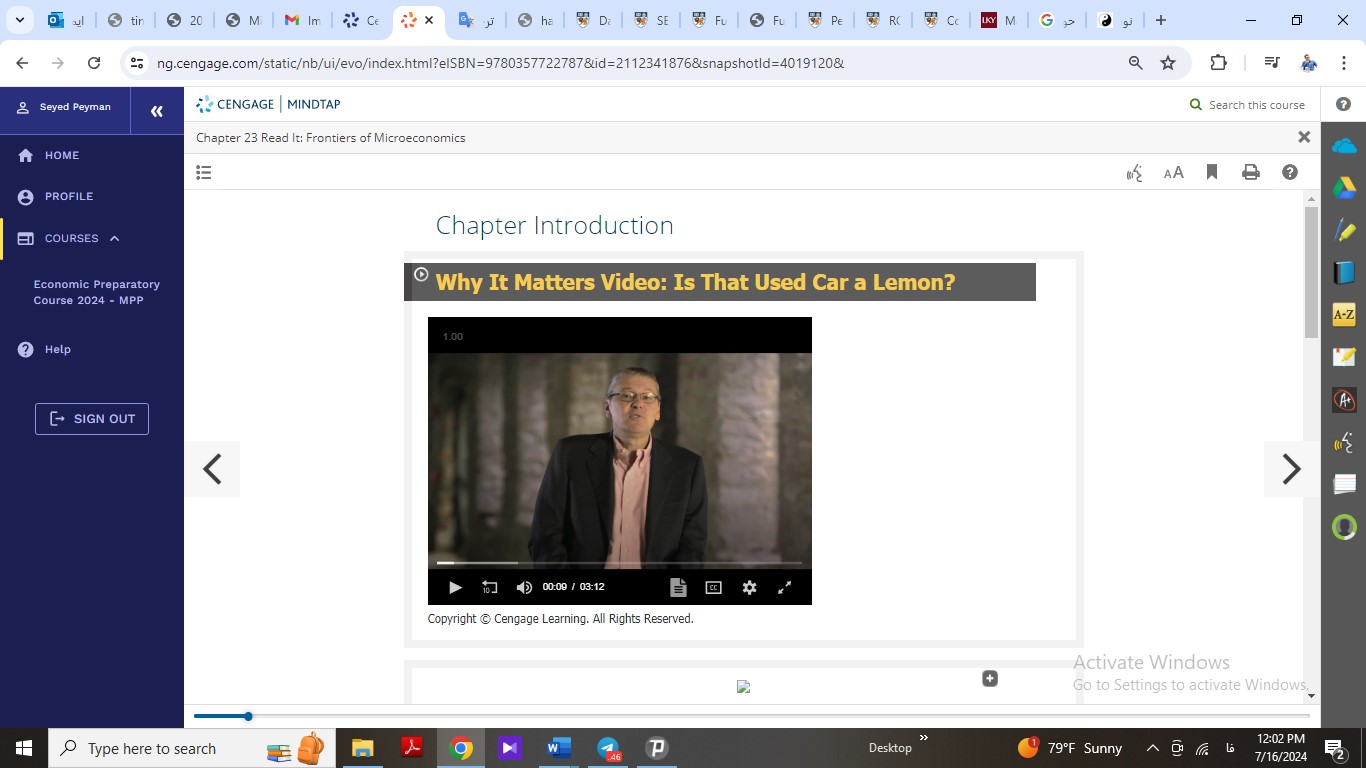Open Economic Preparatory Course 2024 - MPP link
This screenshot has height=768, width=1366.
pos(97,292)
